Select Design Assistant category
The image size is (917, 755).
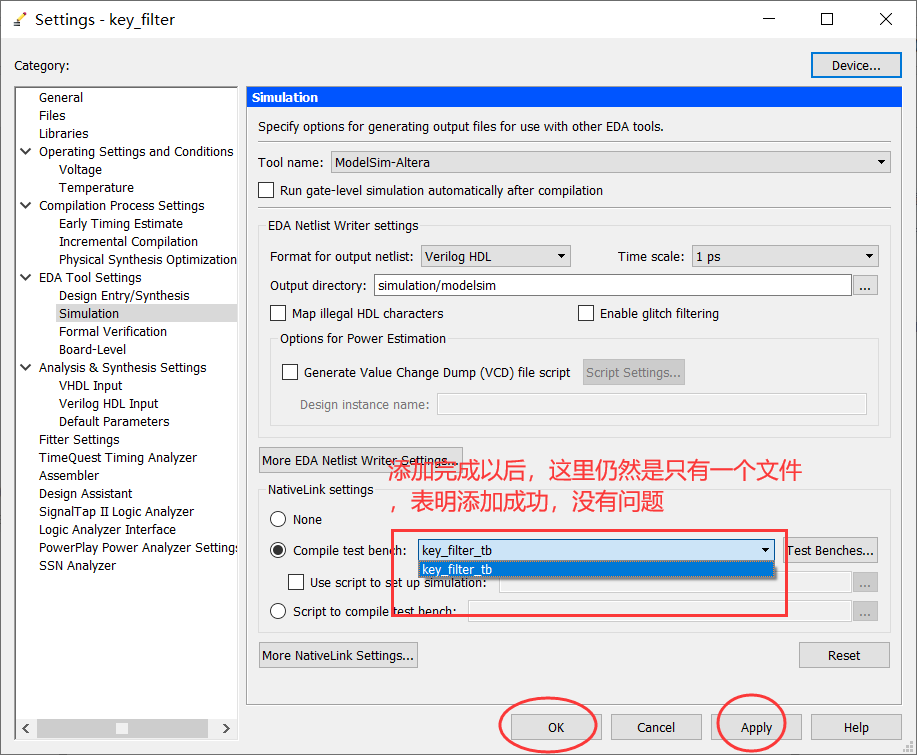tap(85, 494)
